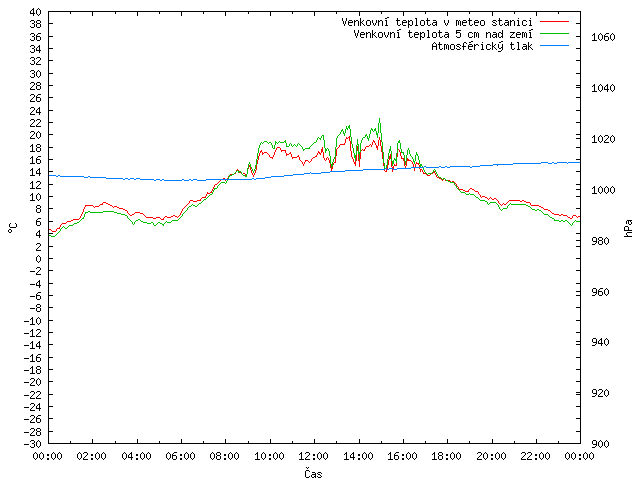Click the pressure label '1060'
Image resolution: width=640 pixels, height=480 pixels.
click(603, 37)
